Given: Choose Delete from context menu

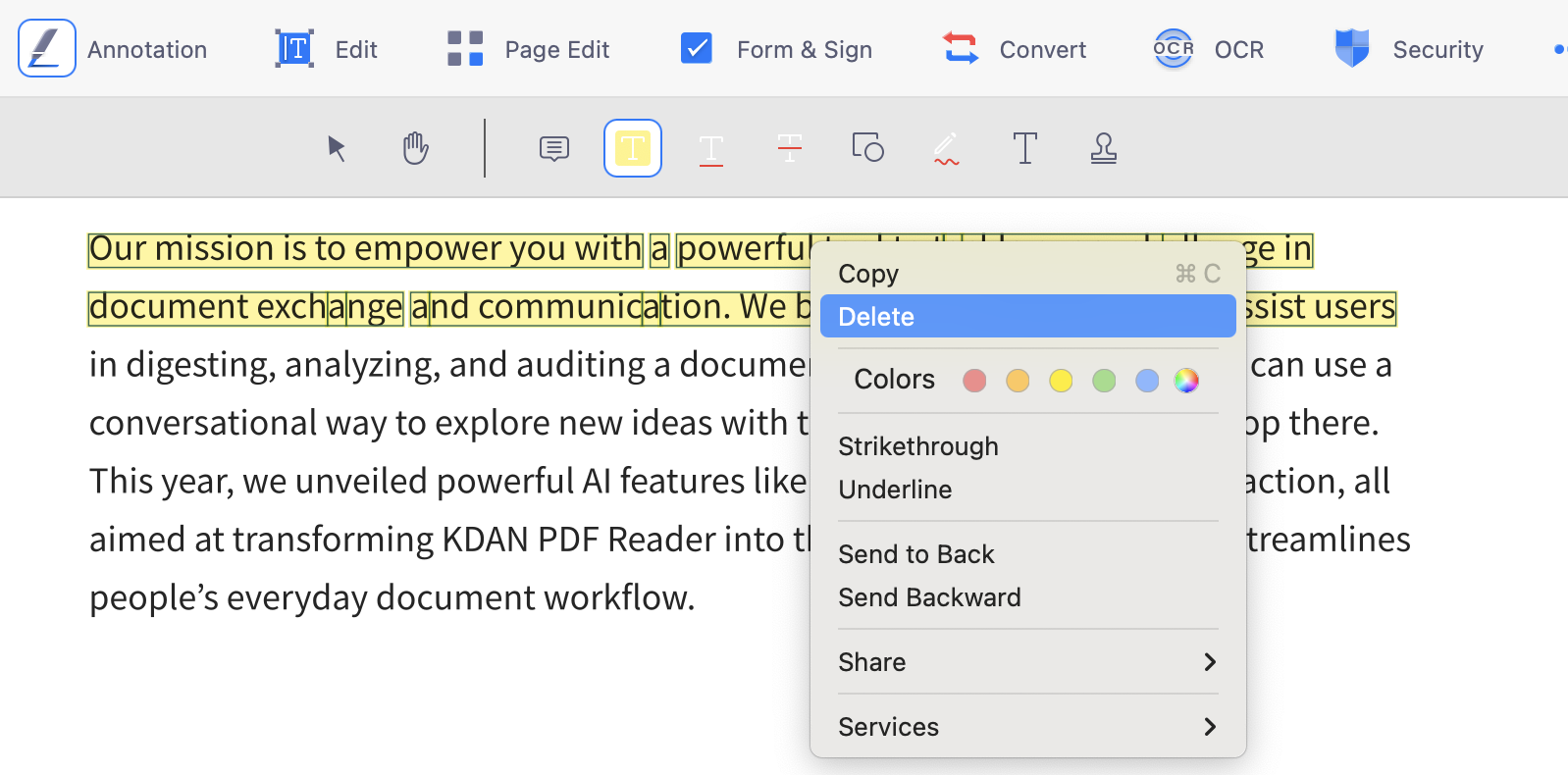Looking at the screenshot, I should [1027, 316].
